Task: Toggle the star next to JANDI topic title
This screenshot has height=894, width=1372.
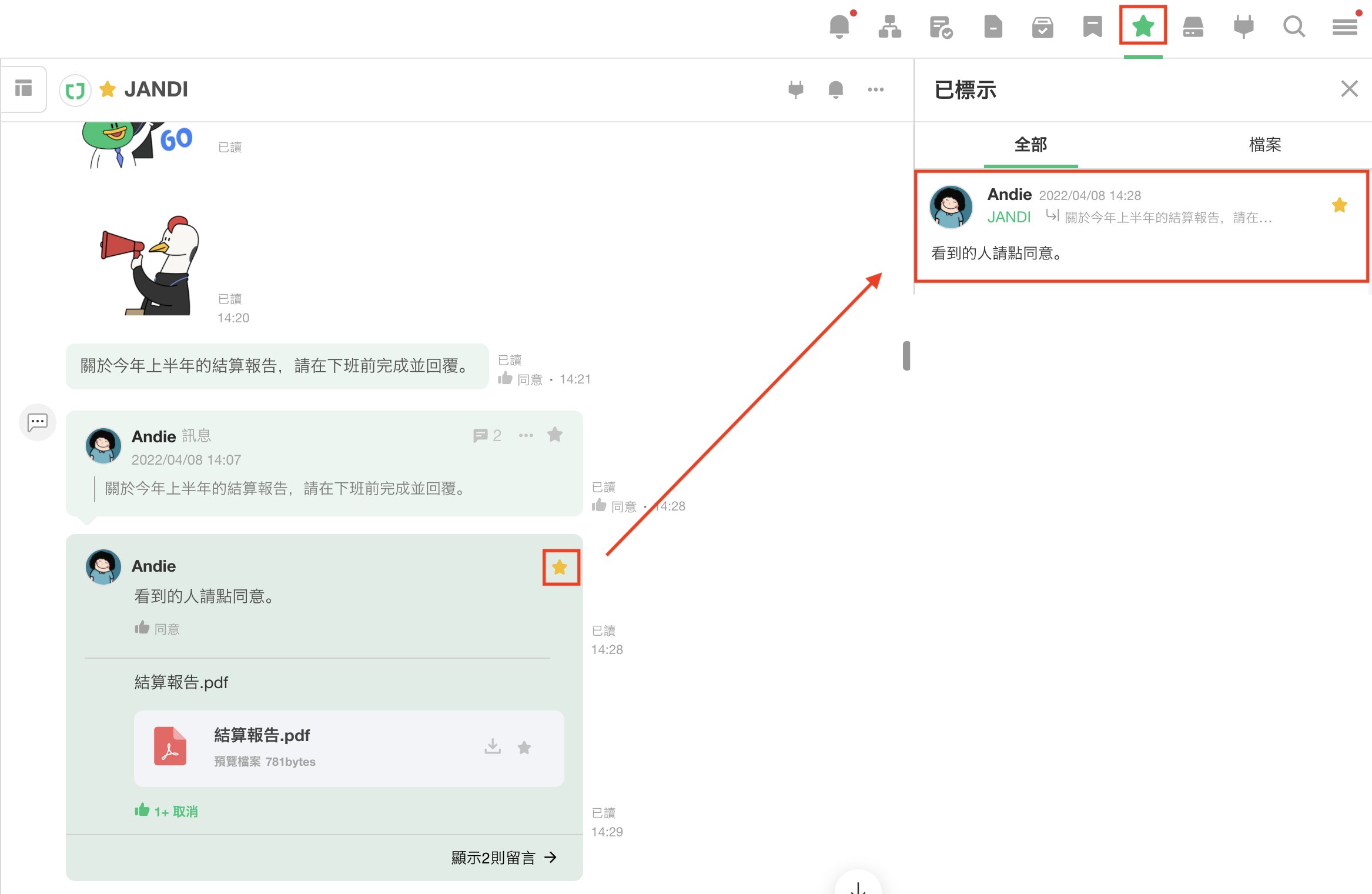Action: point(108,89)
